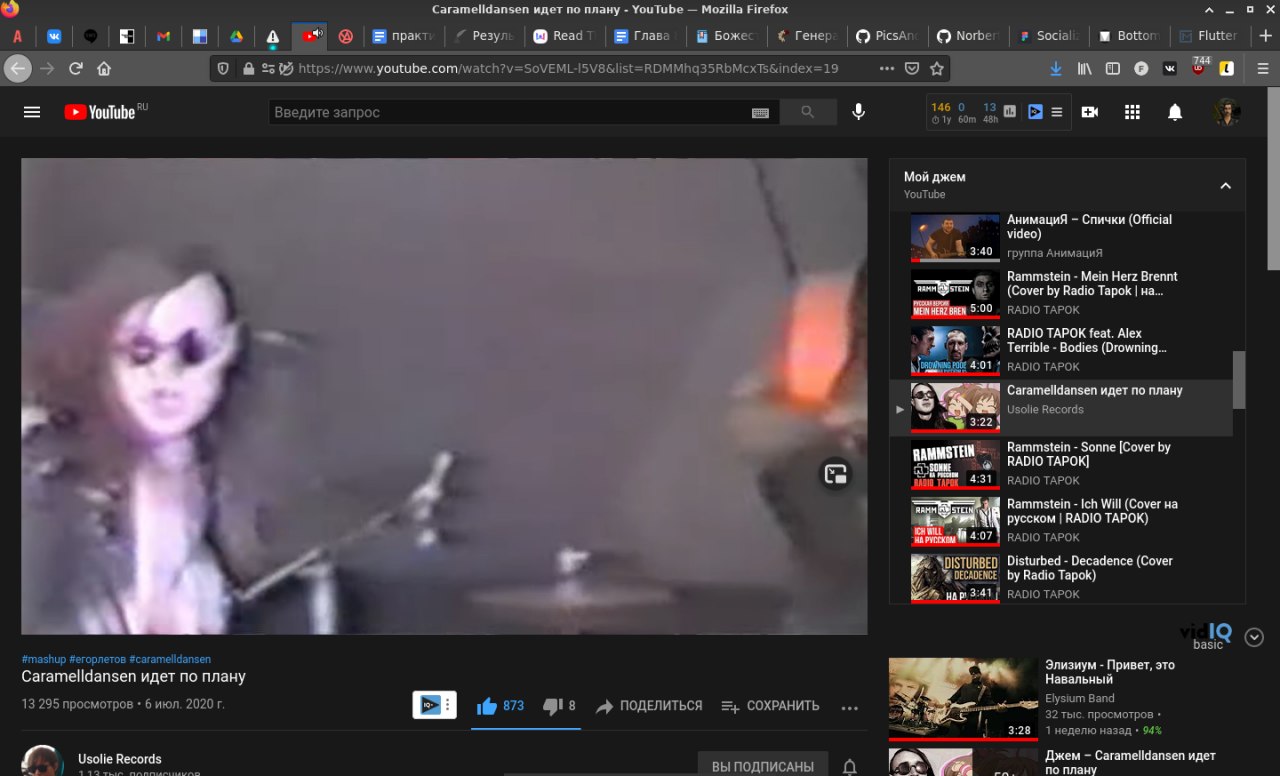
Task: Click picture-in-picture overlay icon on video
Action: (x=836, y=475)
